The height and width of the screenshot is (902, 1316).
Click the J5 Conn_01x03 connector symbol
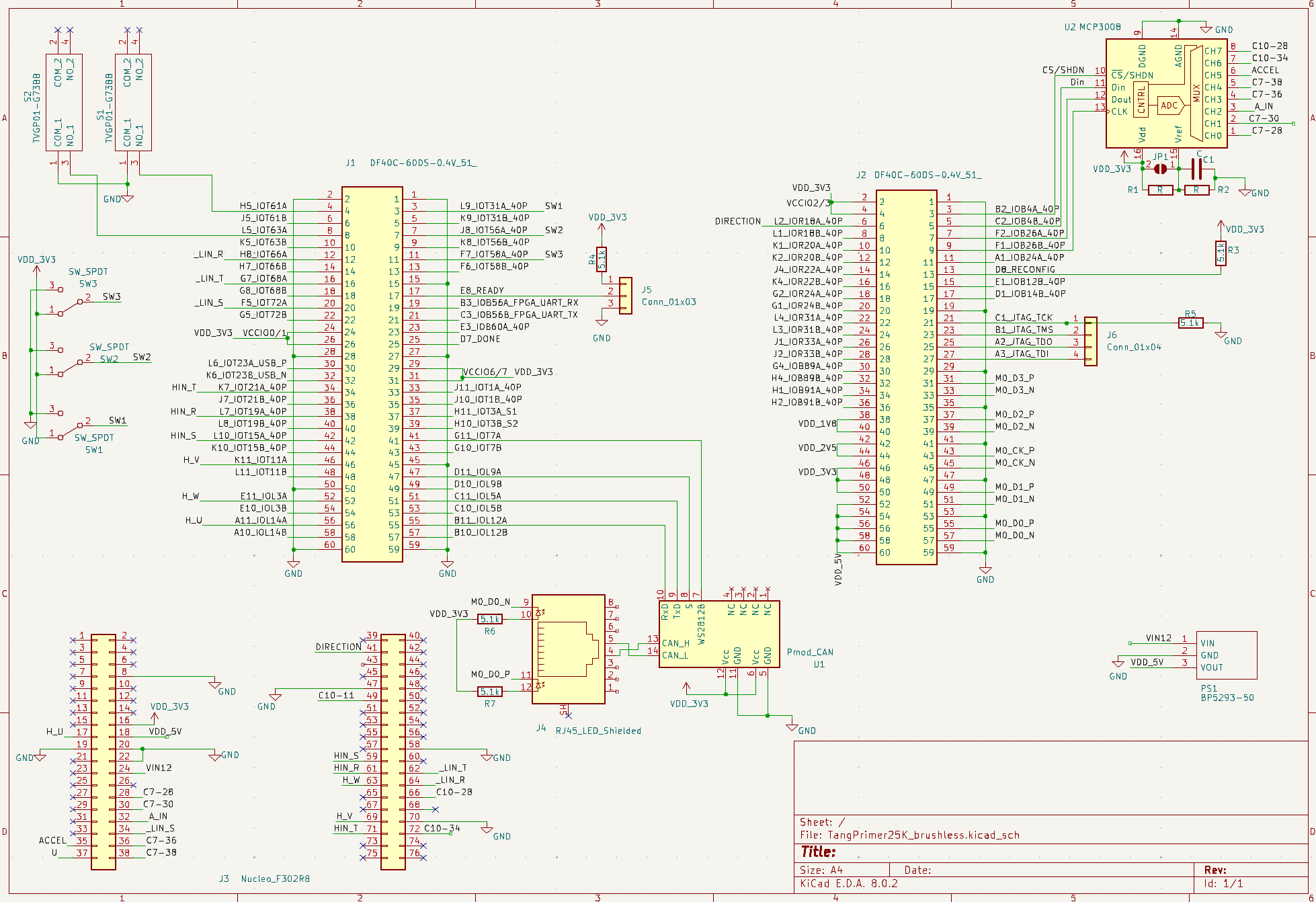point(626,296)
